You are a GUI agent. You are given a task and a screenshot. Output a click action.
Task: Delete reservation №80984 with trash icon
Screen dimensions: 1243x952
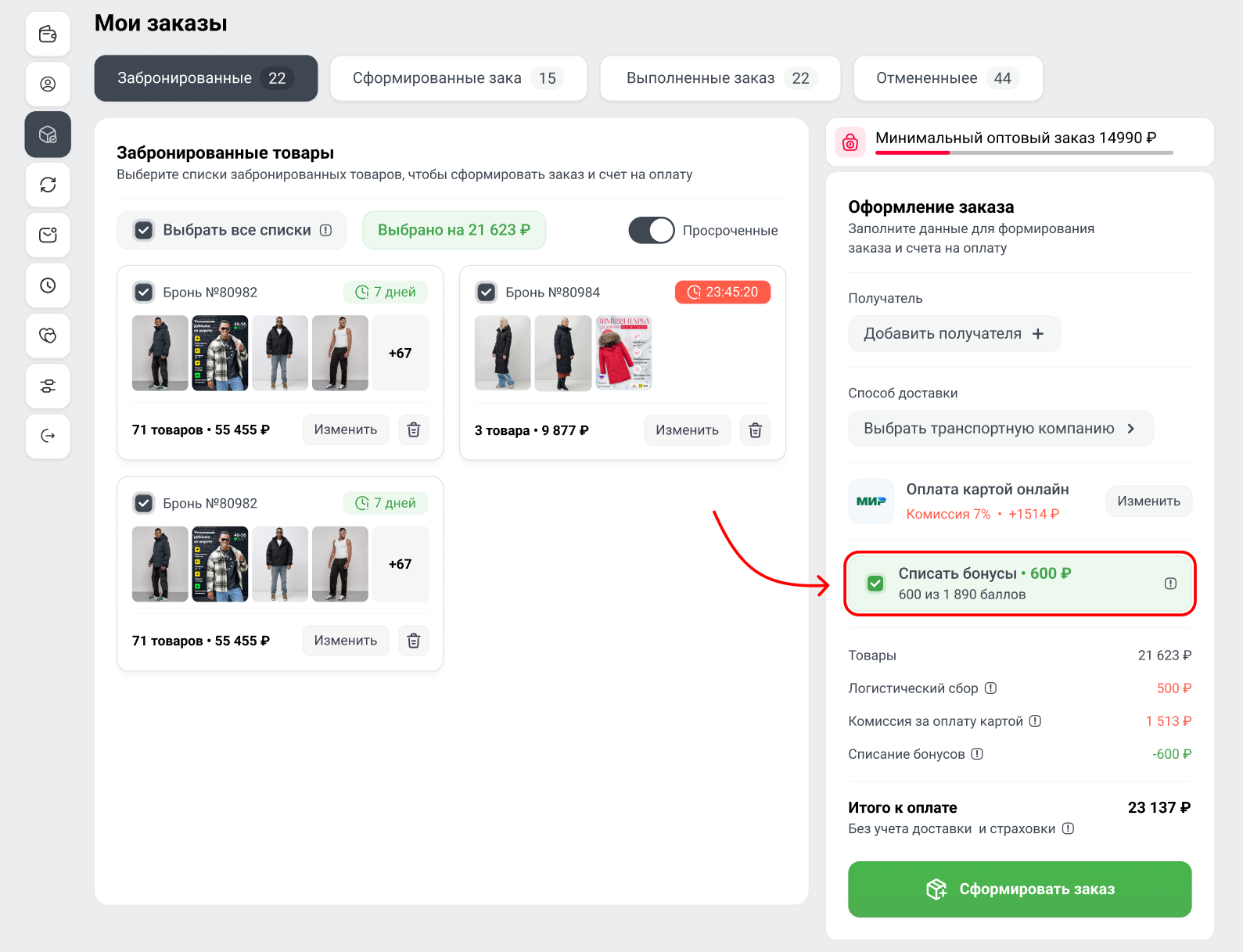click(x=755, y=430)
